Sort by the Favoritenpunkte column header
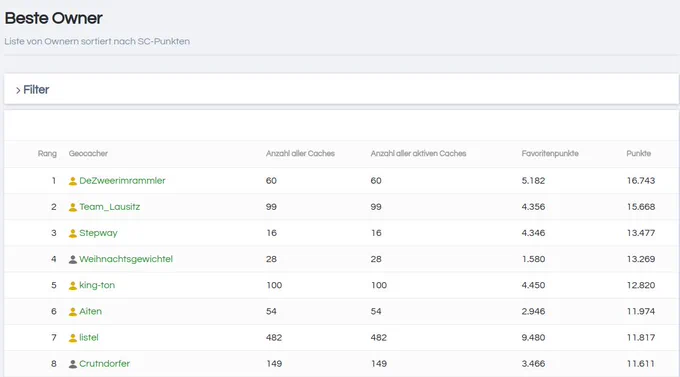This screenshot has width=680, height=377. (x=550, y=154)
